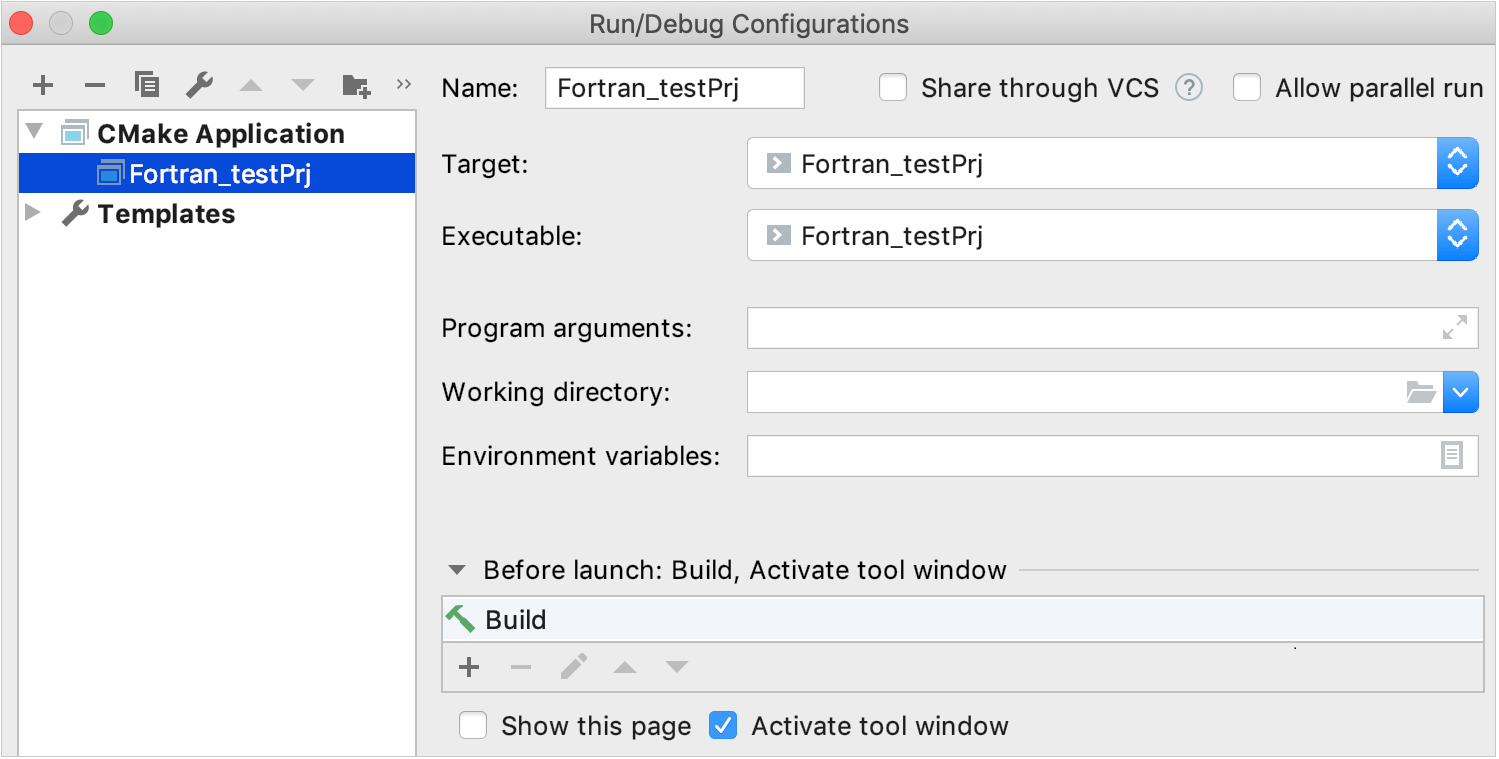The width and height of the screenshot is (1499, 759).
Task: Add a new before-launch task
Action: click(x=469, y=667)
